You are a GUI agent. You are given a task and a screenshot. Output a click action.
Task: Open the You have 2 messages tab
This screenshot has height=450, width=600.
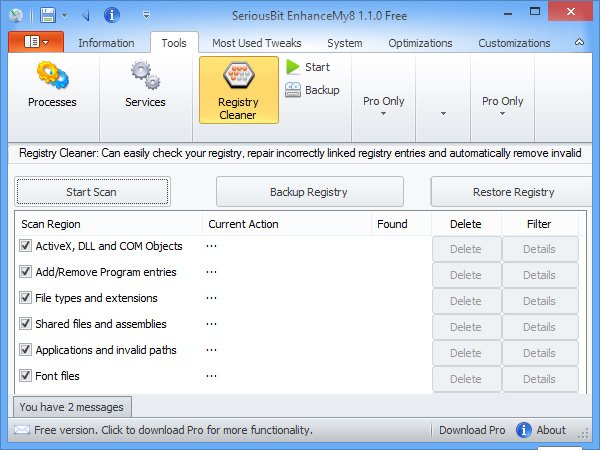pos(72,407)
